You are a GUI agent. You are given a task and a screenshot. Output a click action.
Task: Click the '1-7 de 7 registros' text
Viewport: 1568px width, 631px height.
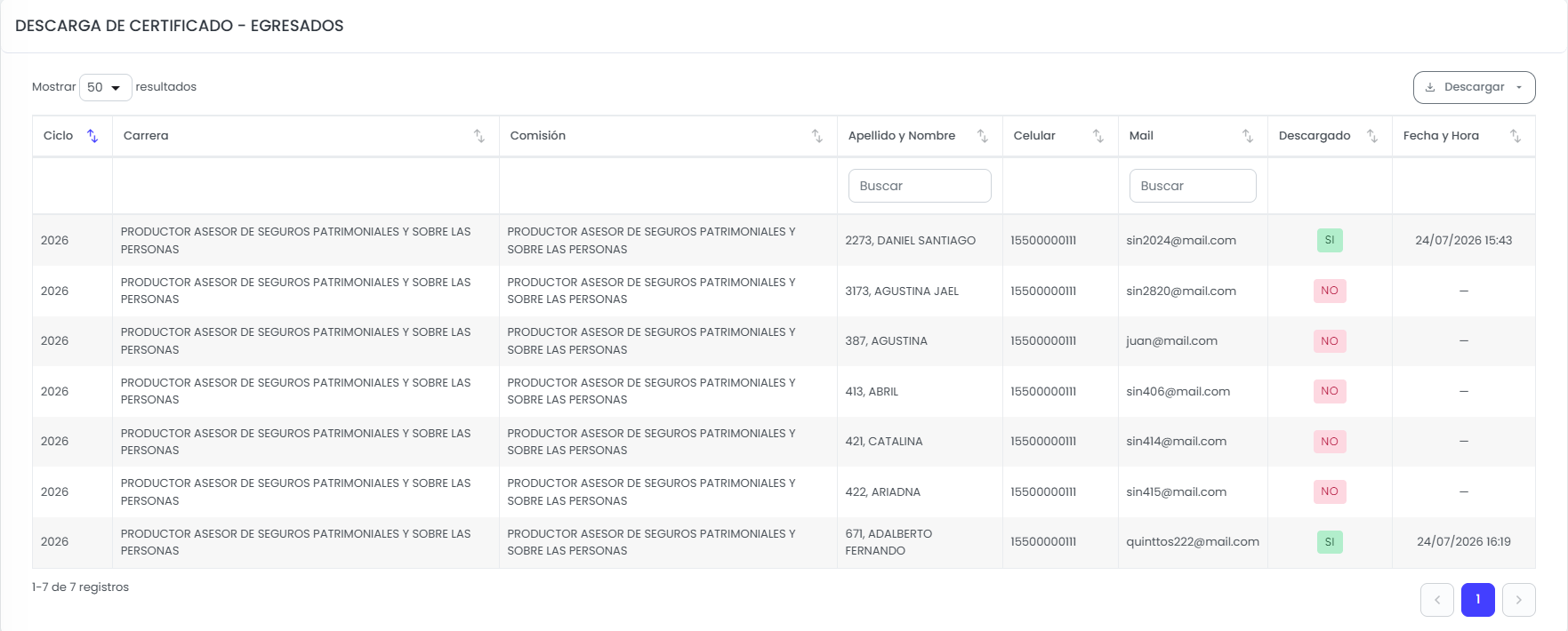[x=80, y=587]
